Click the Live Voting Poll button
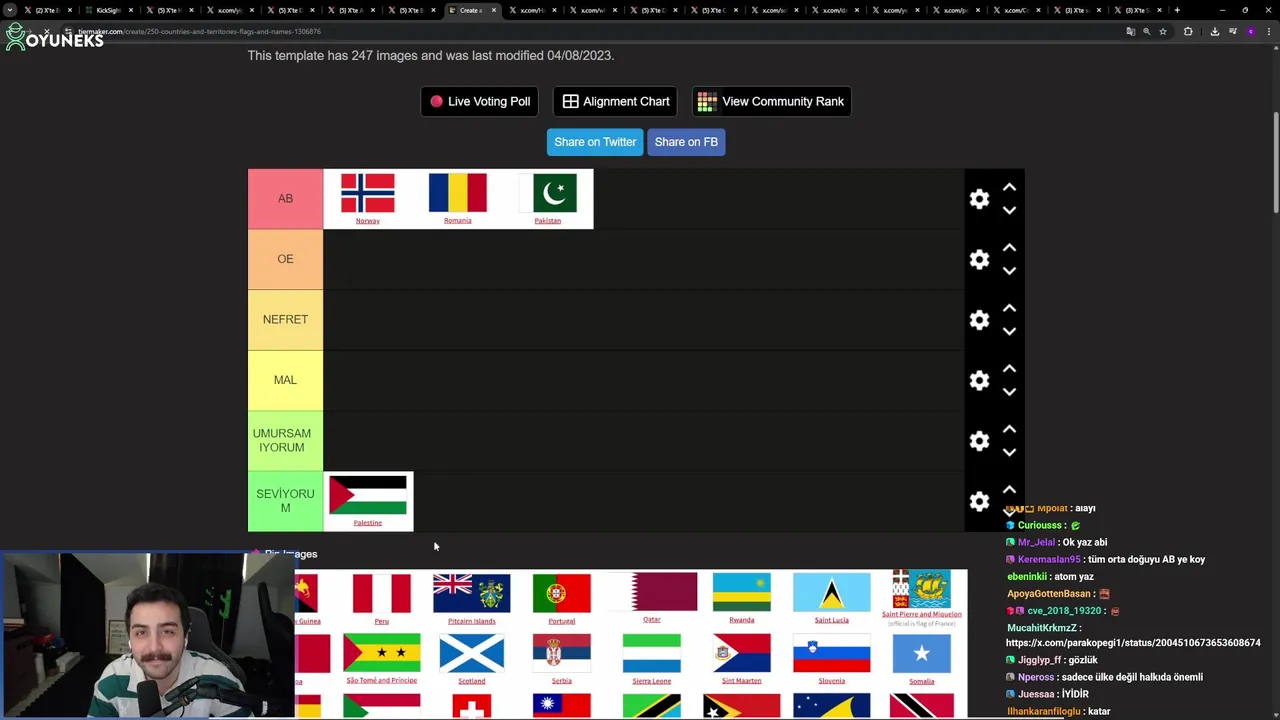 [x=480, y=101]
